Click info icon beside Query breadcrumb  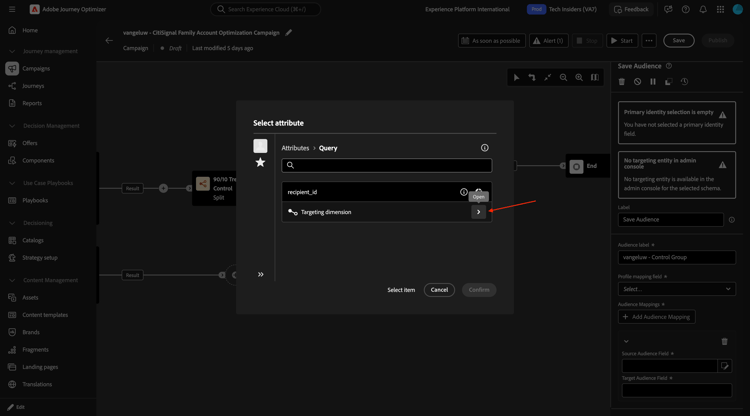click(485, 148)
